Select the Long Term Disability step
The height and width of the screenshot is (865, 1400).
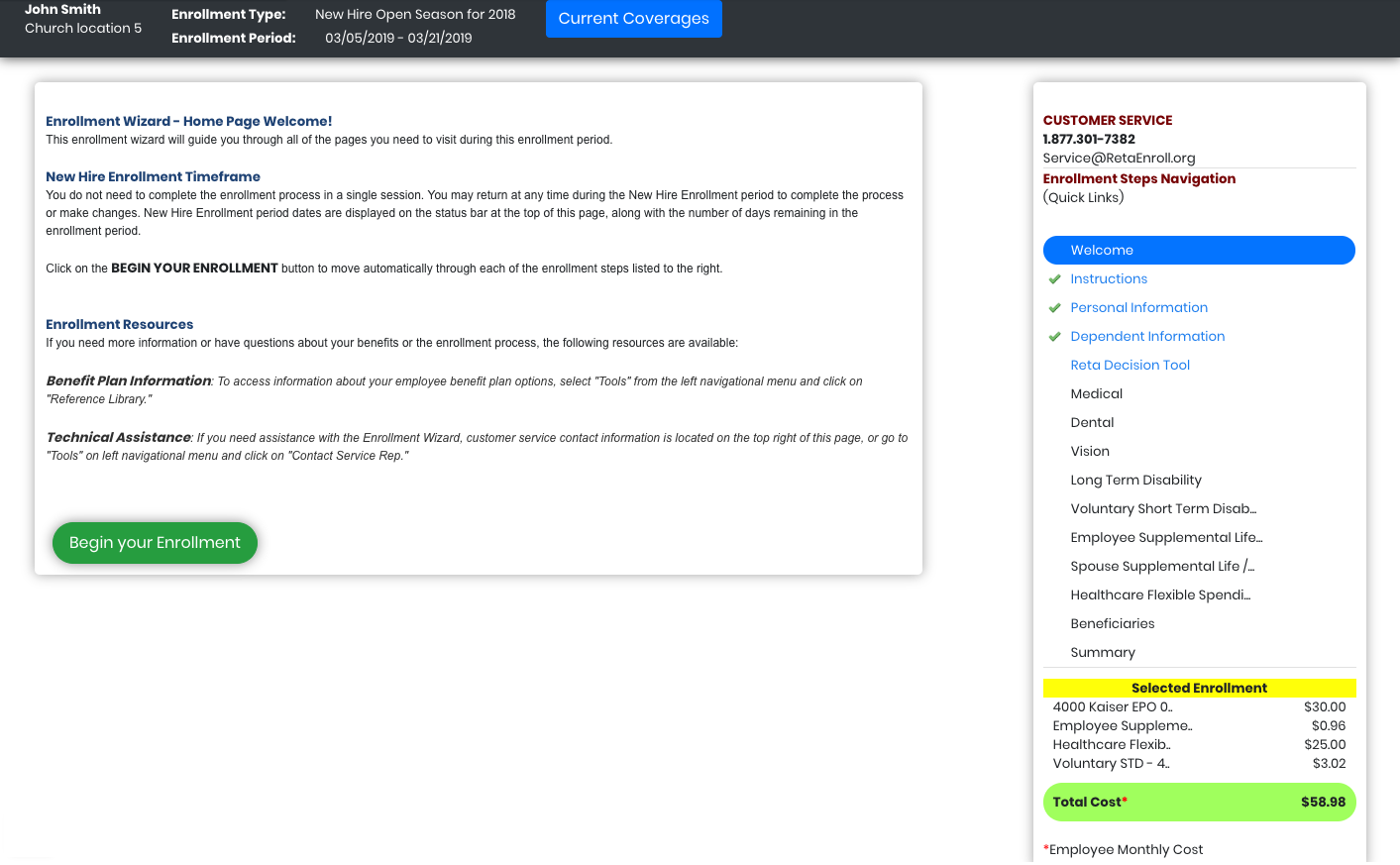(1135, 480)
